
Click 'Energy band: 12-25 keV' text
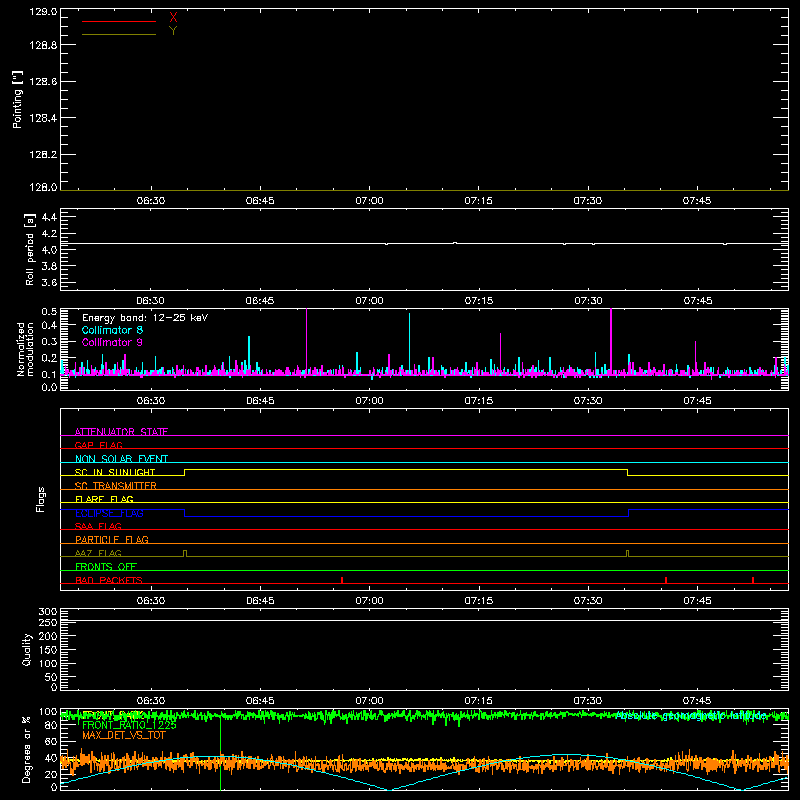(145, 318)
